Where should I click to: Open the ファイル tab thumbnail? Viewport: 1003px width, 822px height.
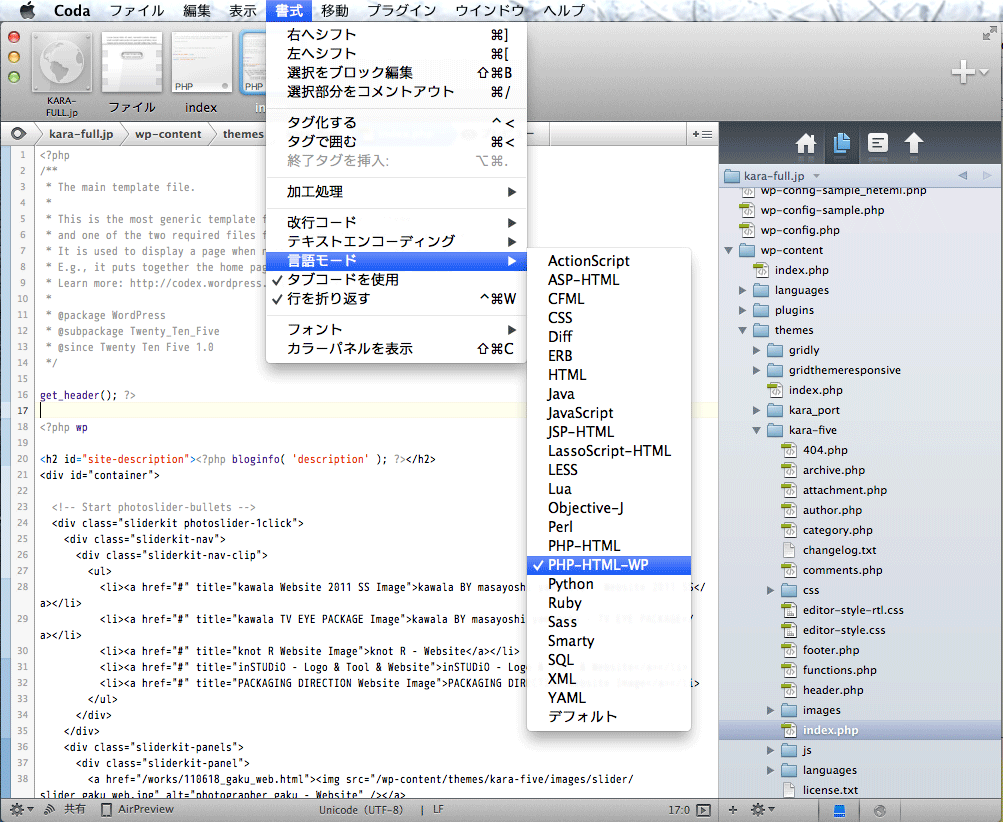point(132,63)
